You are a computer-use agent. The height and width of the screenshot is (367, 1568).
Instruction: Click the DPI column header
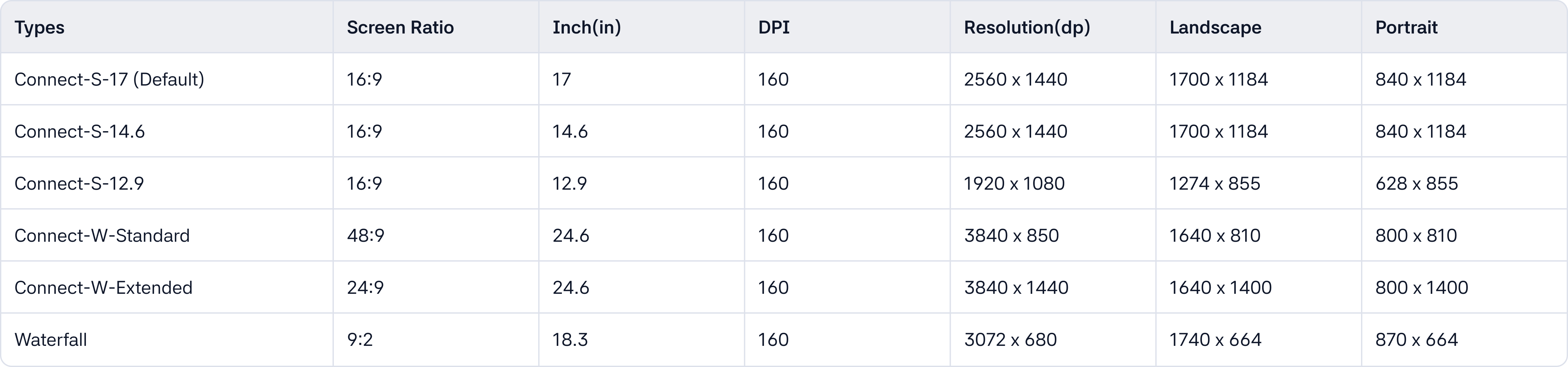pos(774,27)
